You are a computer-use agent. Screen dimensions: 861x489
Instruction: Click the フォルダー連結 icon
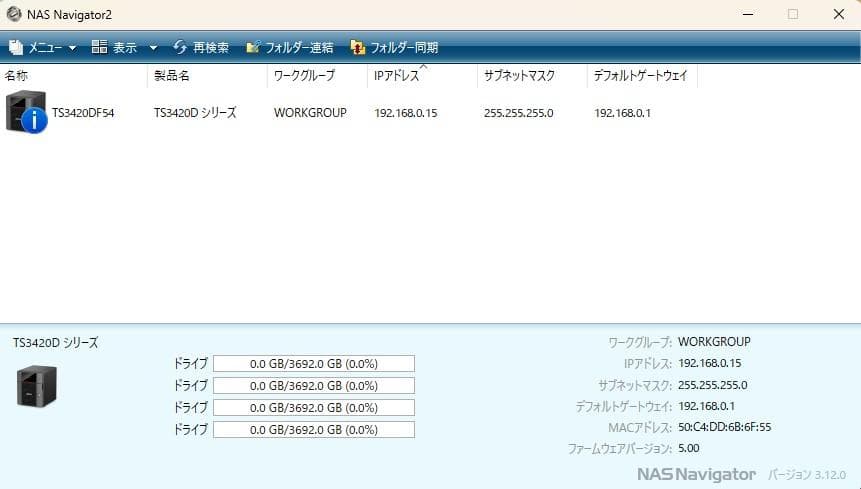pos(253,47)
